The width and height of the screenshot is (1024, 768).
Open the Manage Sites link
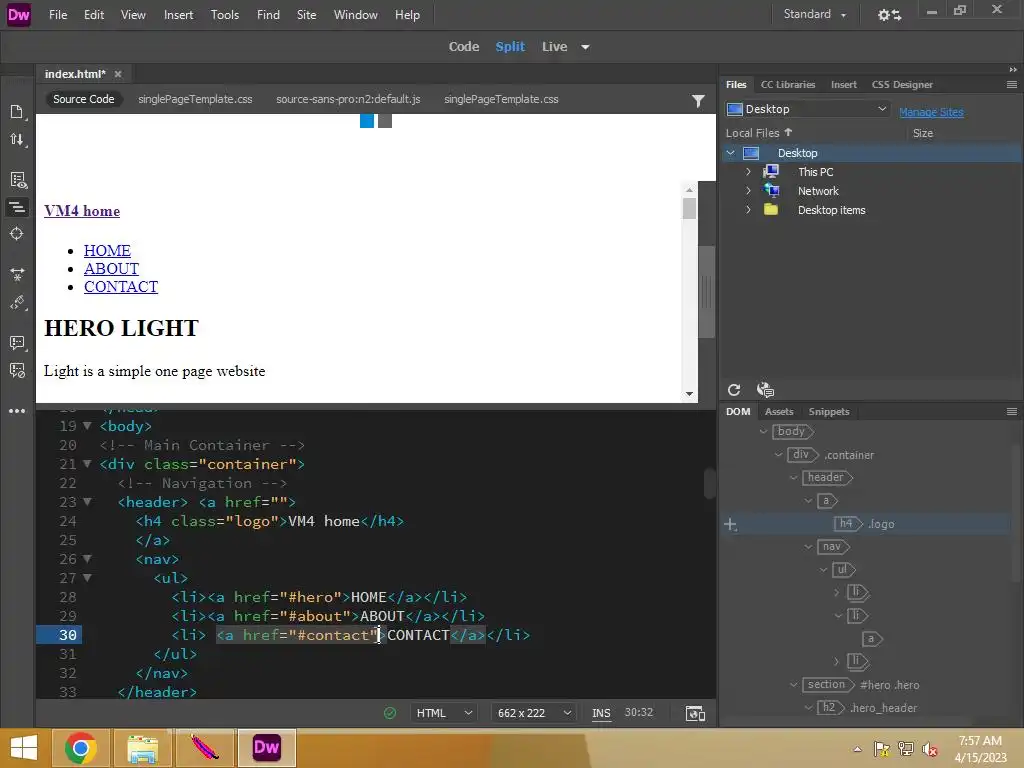click(x=931, y=112)
